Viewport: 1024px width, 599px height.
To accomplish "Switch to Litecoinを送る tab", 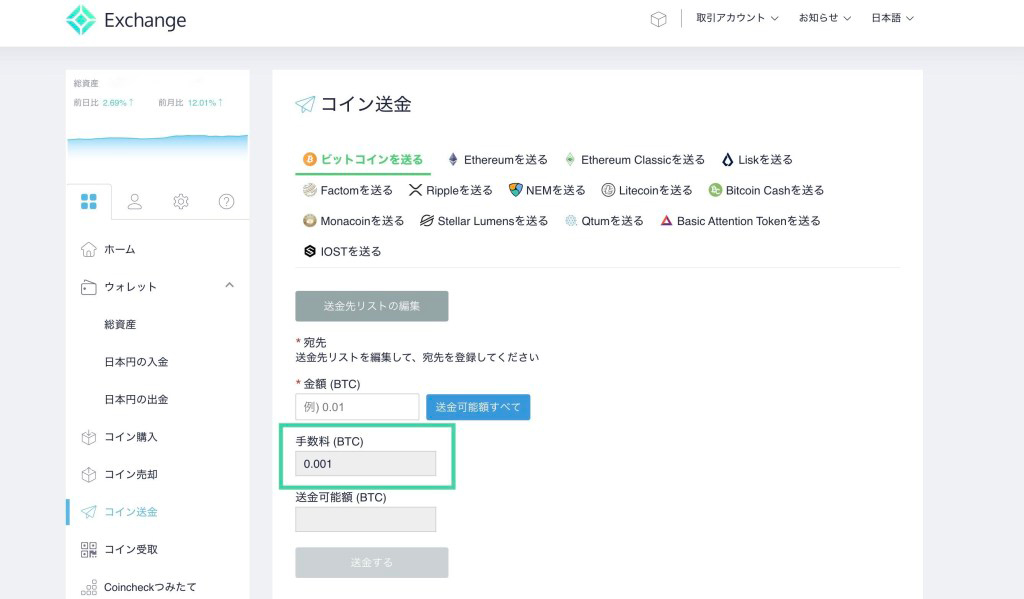I will click(x=647, y=191).
